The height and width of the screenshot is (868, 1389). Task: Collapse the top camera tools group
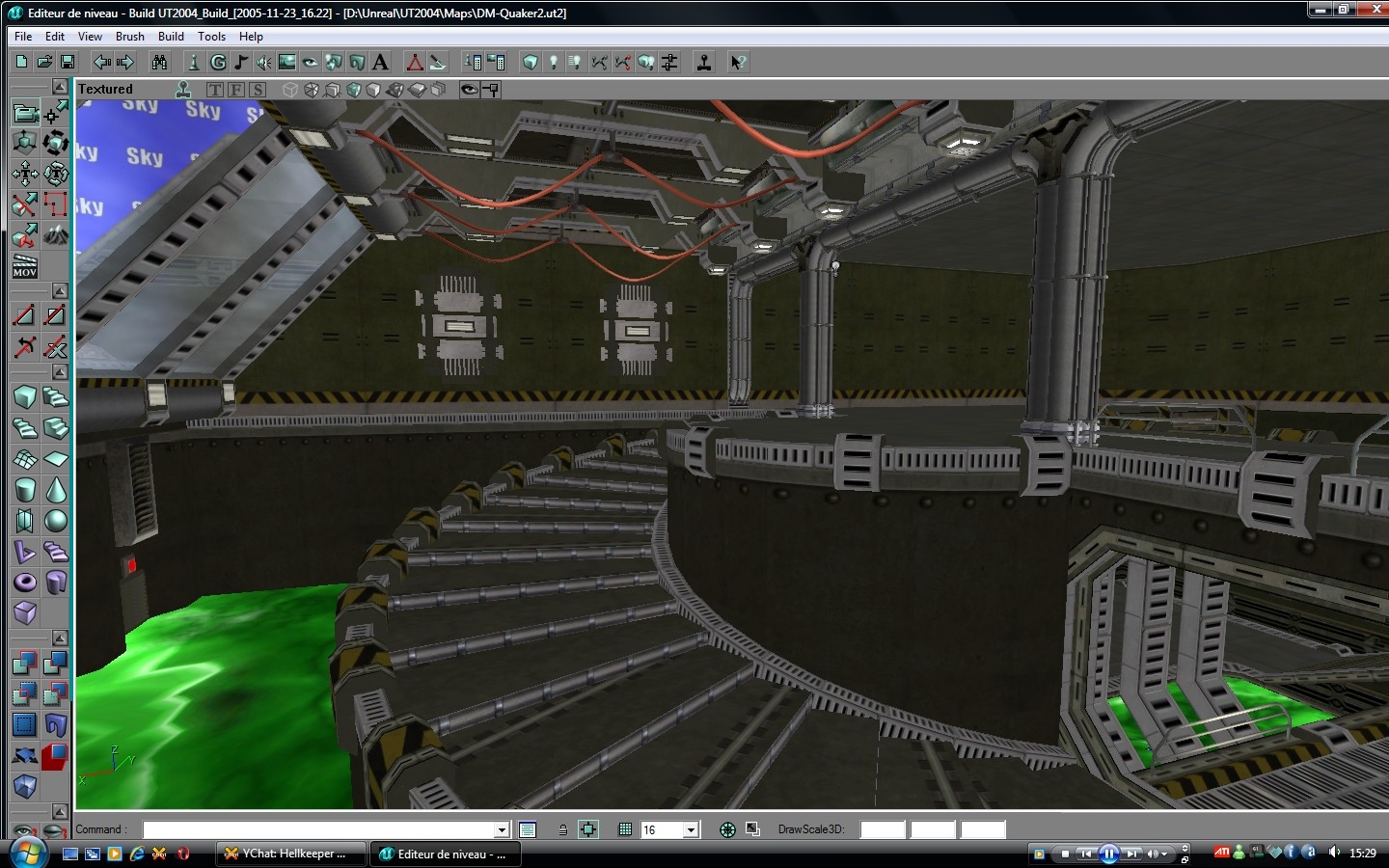pos(60,87)
